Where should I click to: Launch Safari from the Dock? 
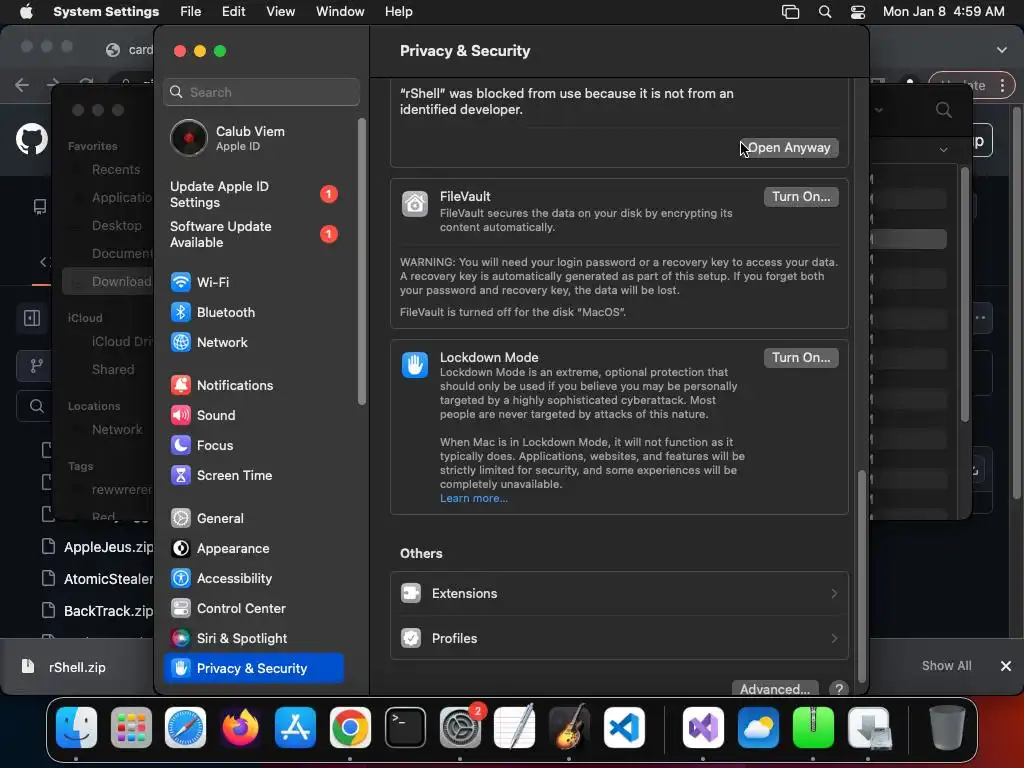click(185, 728)
